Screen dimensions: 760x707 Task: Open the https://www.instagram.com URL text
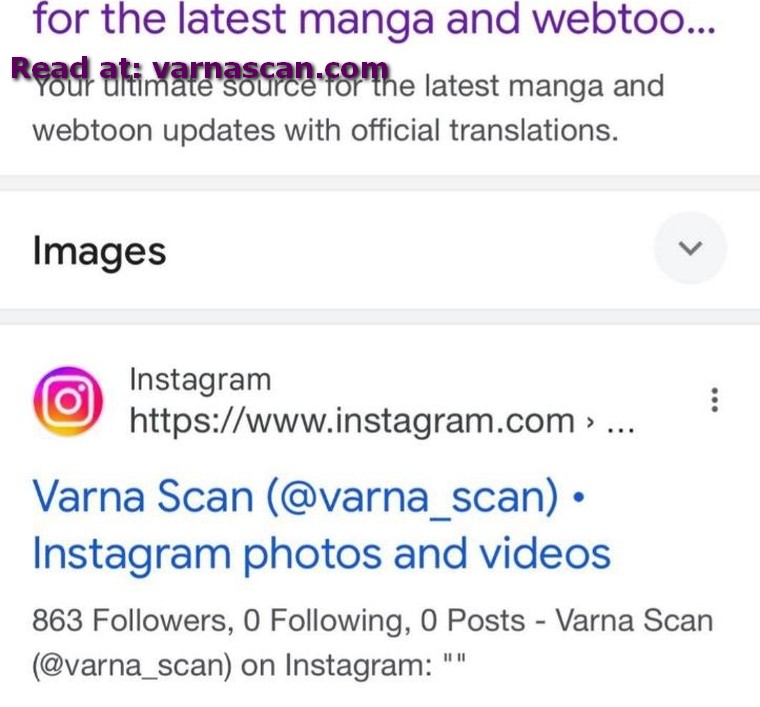click(x=352, y=421)
